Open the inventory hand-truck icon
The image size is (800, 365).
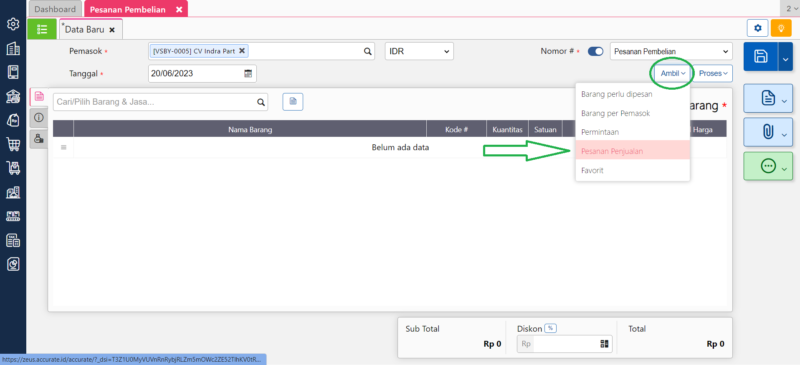point(13,168)
